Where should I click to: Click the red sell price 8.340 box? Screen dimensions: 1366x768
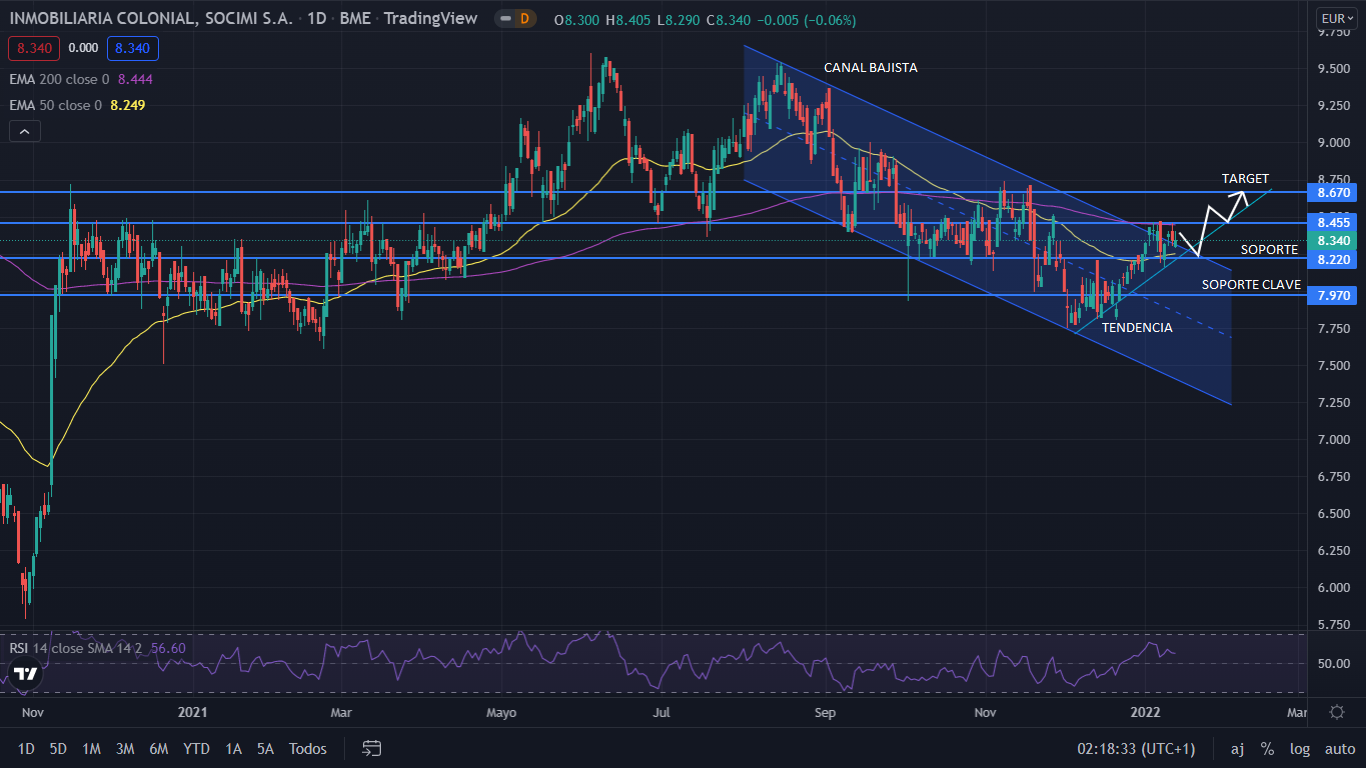click(34, 48)
